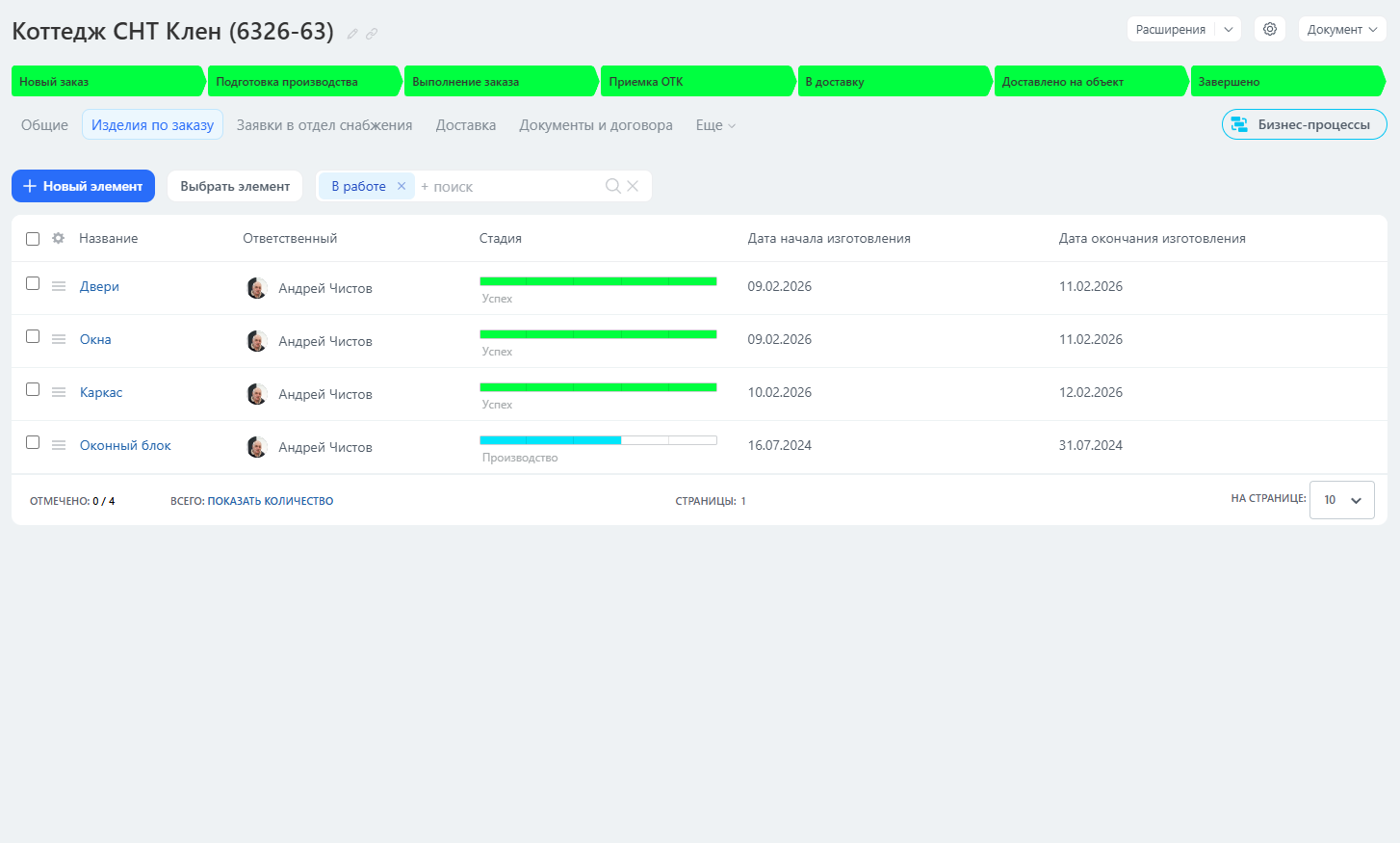Open the Документ dropdown menu
The width and height of the screenshot is (1400, 843).
[x=1341, y=29]
